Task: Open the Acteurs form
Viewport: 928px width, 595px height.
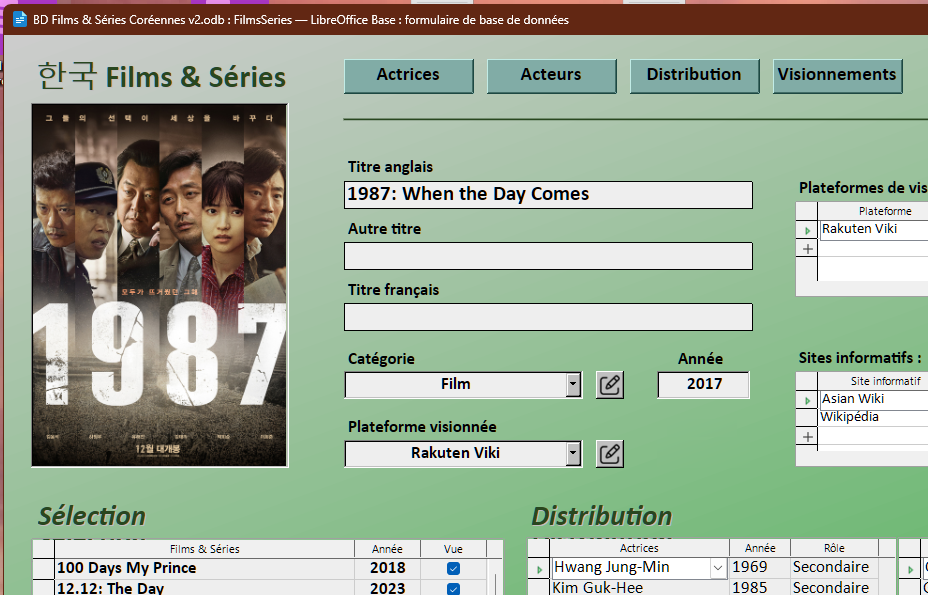Action: [551, 76]
